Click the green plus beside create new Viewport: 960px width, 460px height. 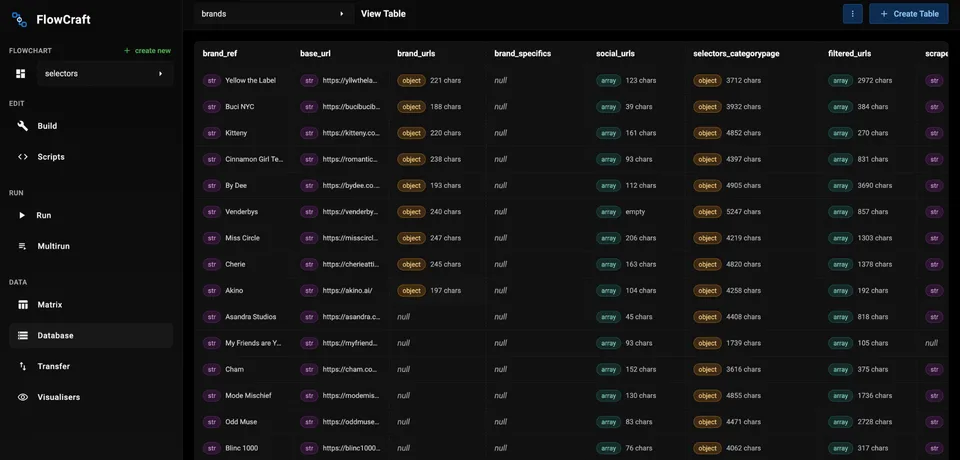(127, 51)
